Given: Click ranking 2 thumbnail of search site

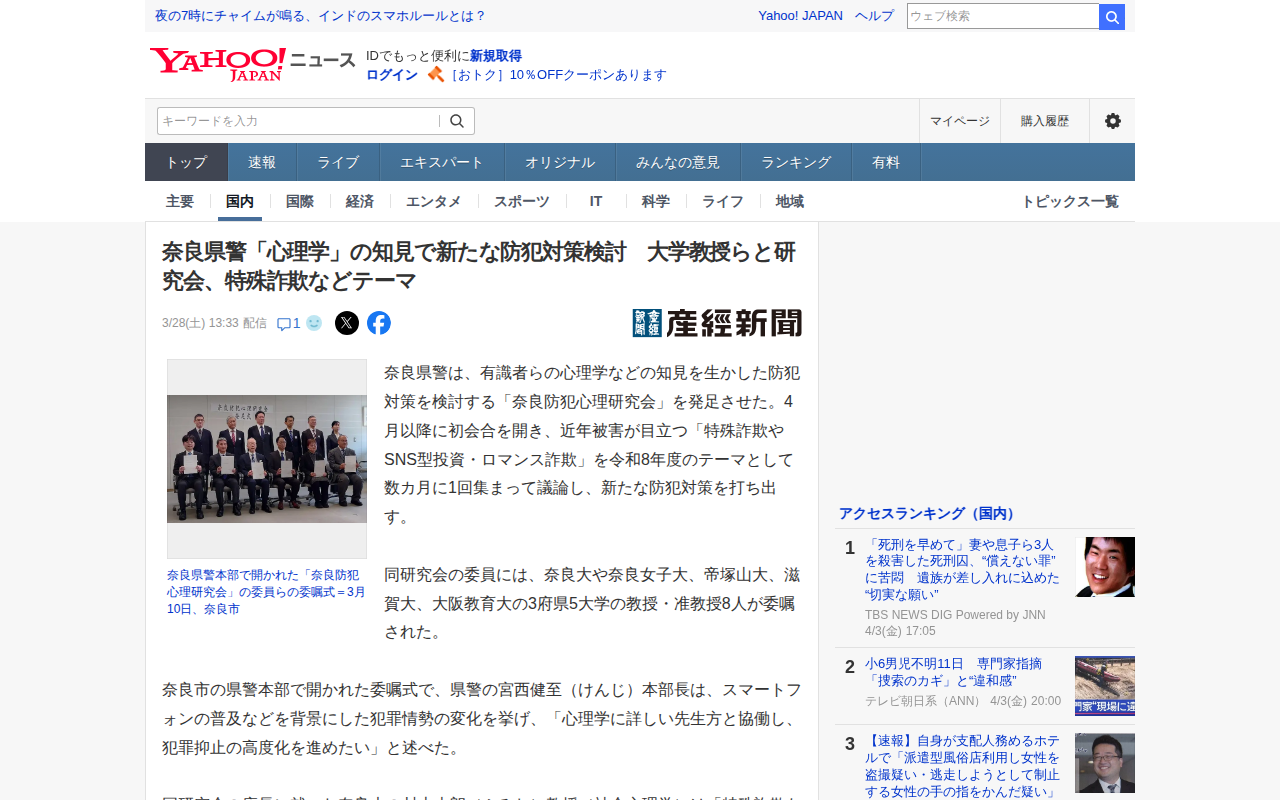Looking at the screenshot, I should click(x=1105, y=686).
